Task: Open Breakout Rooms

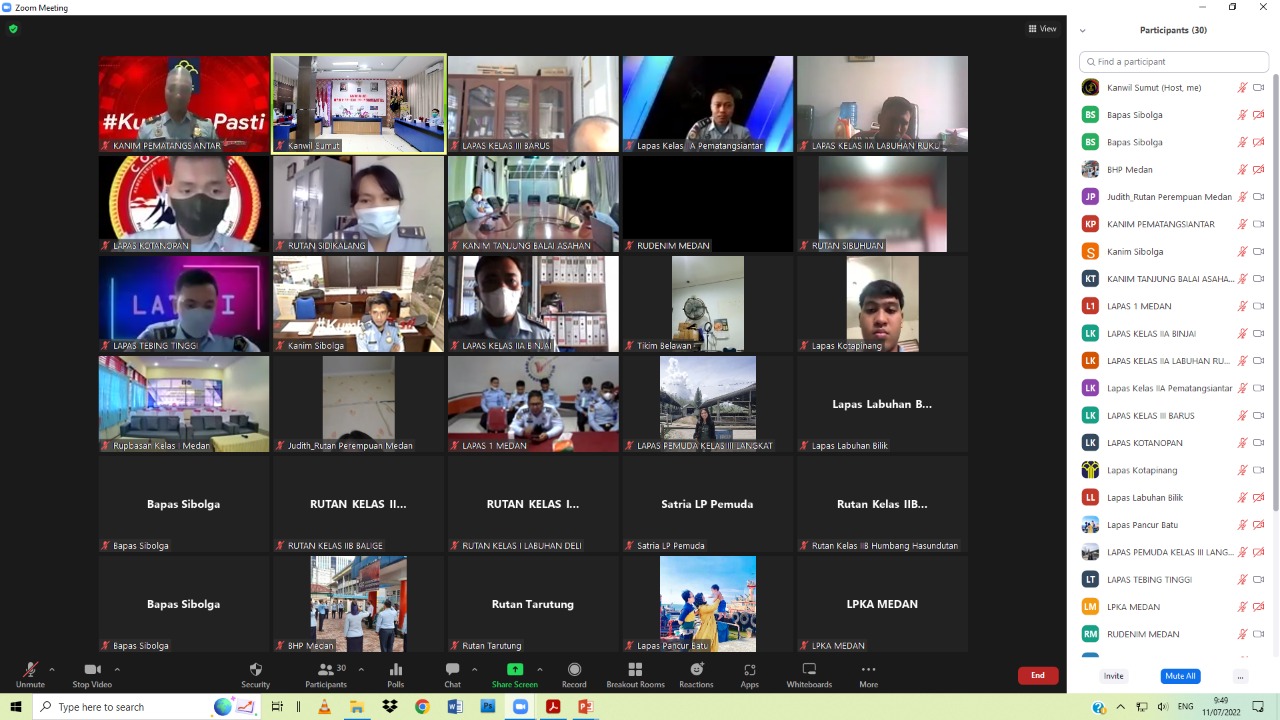Action: [x=635, y=670]
